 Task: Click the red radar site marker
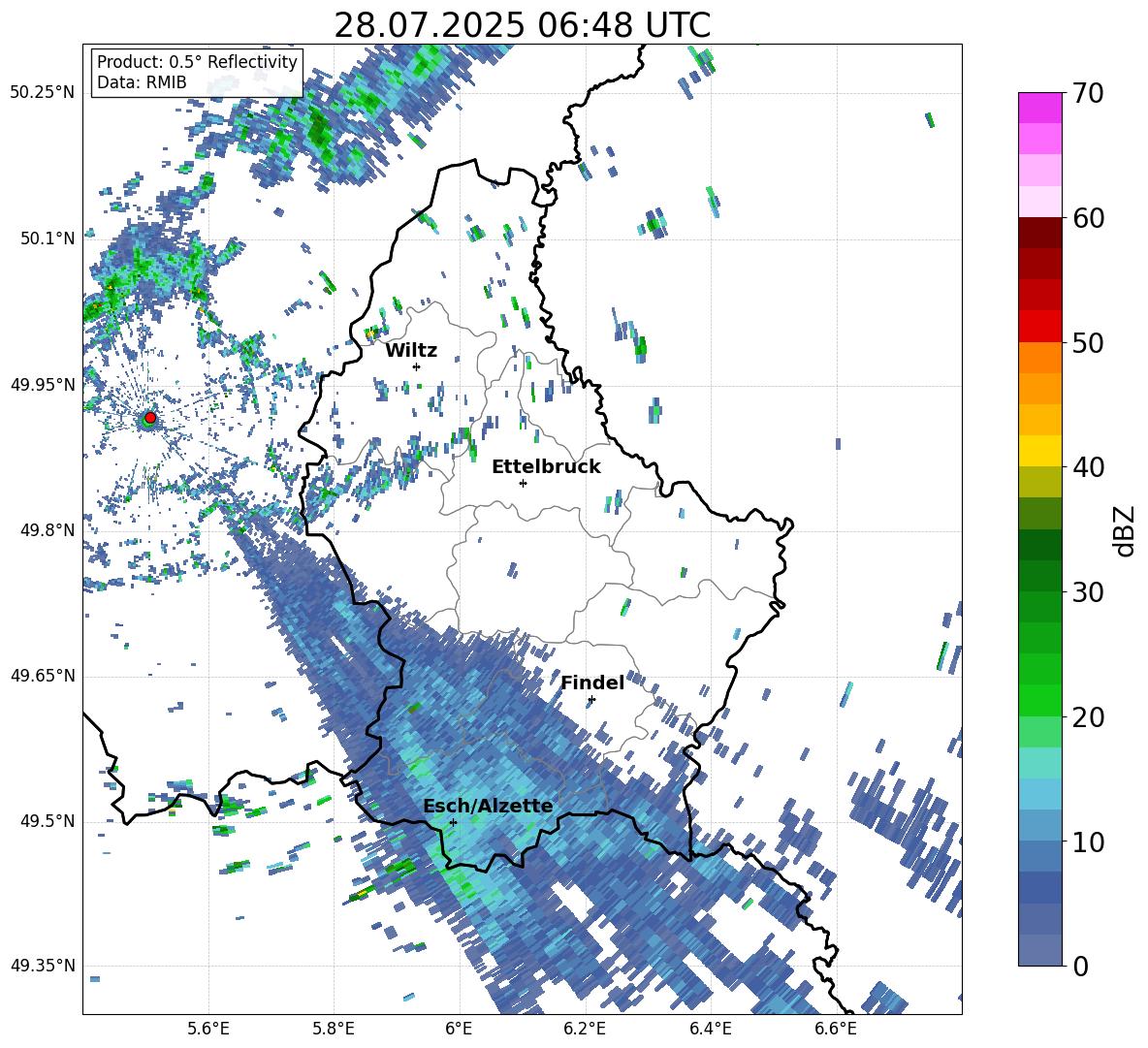click(150, 418)
